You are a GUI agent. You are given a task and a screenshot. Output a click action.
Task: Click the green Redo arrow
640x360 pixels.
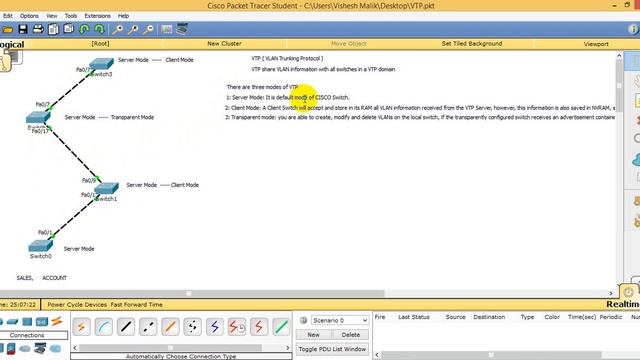[99, 29]
